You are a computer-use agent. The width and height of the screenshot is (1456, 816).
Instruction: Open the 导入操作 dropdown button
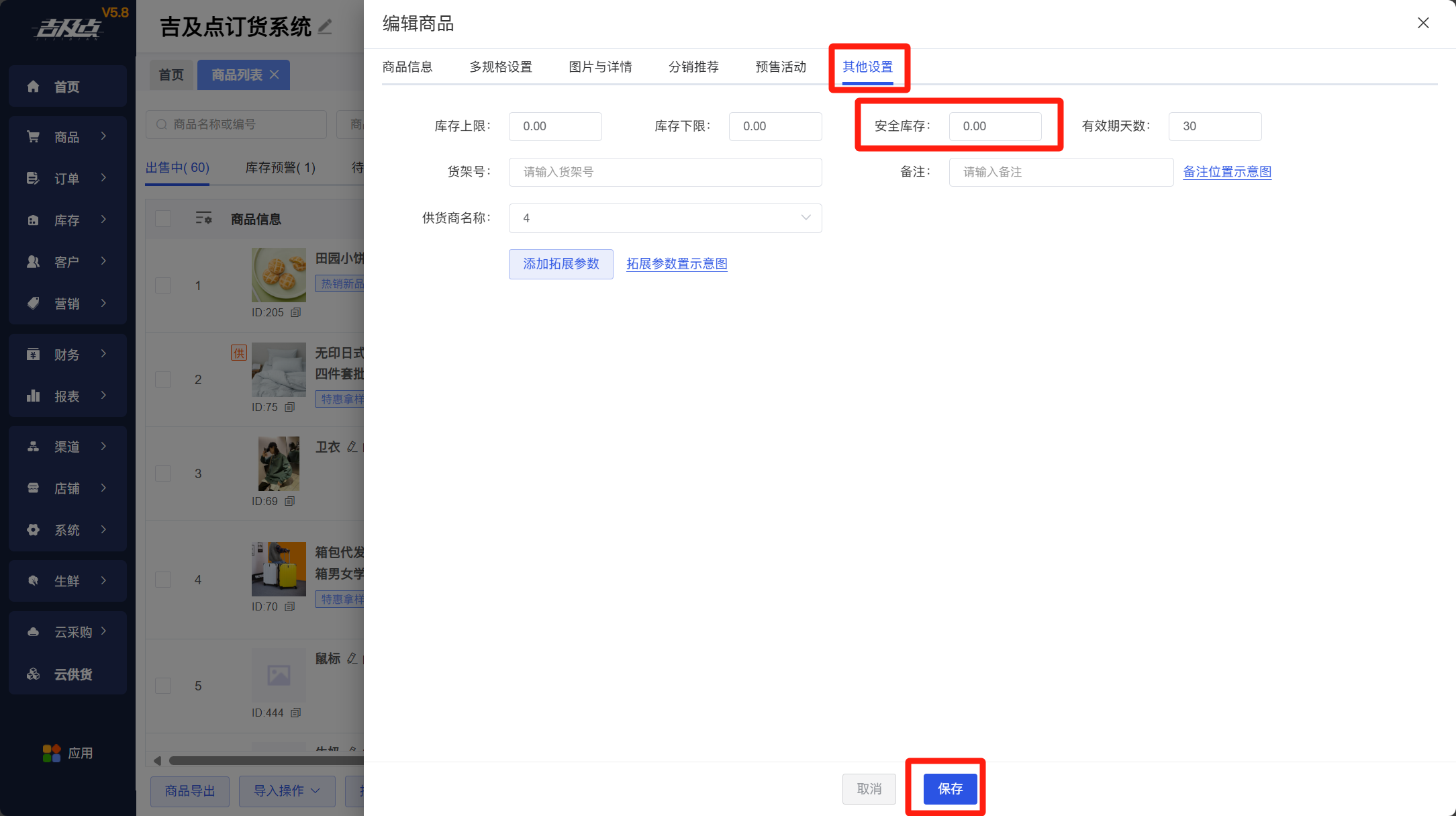pyautogui.click(x=287, y=790)
